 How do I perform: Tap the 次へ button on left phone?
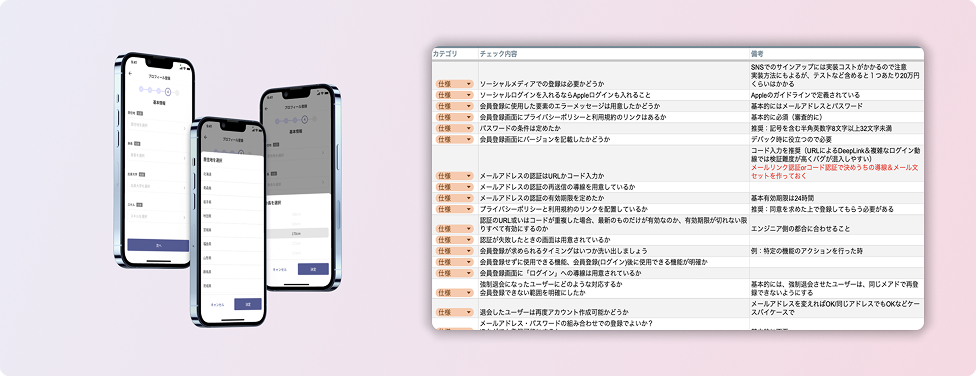(158, 245)
